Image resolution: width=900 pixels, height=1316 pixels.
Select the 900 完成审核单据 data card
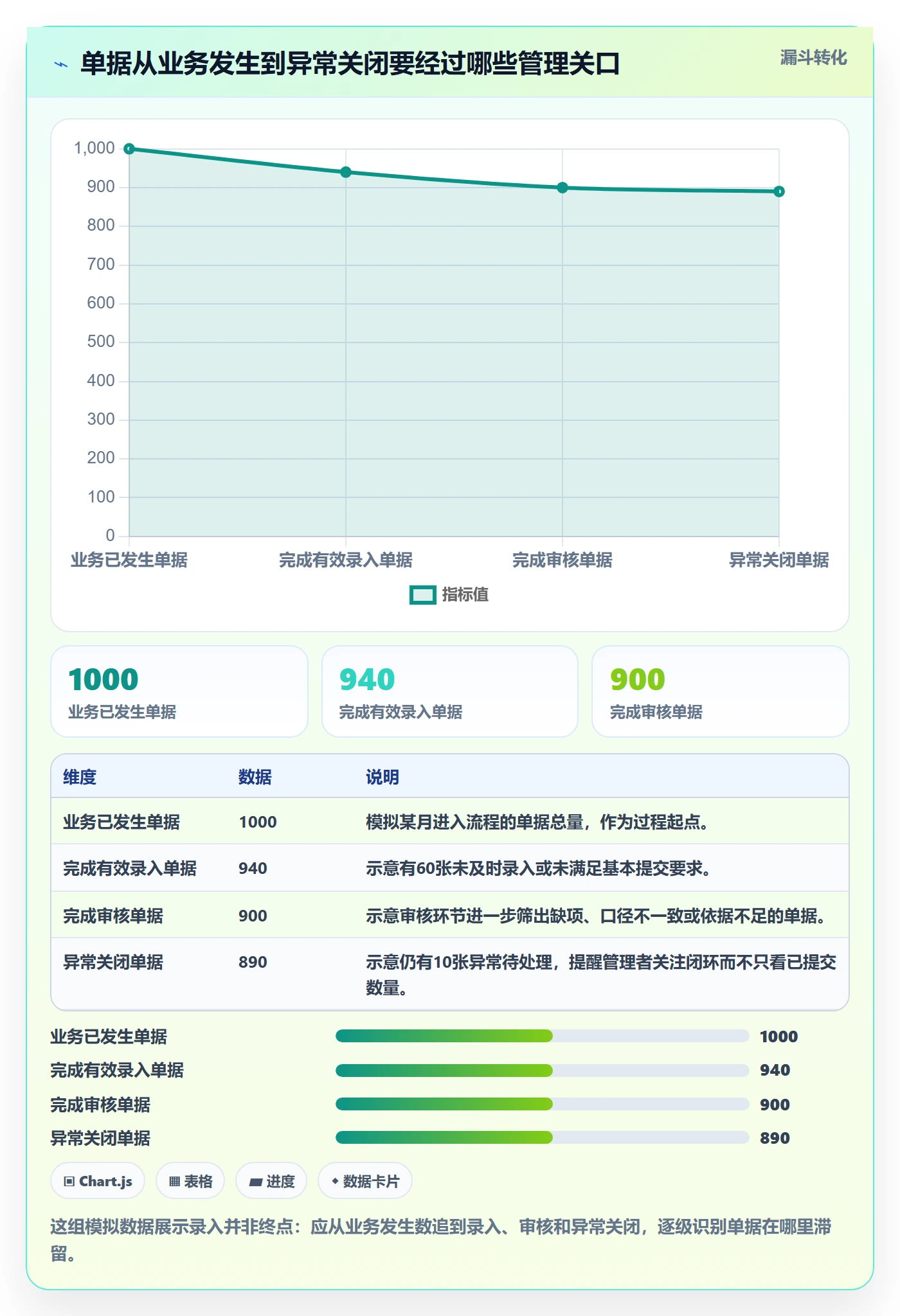coord(721,691)
